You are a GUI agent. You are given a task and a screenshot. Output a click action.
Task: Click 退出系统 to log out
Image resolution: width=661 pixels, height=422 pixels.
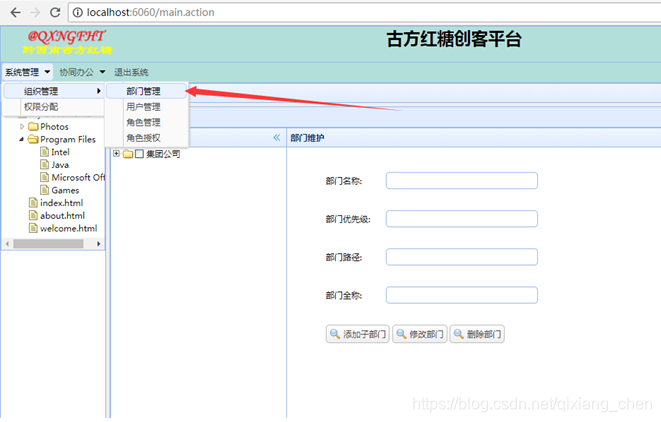coord(131,72)
